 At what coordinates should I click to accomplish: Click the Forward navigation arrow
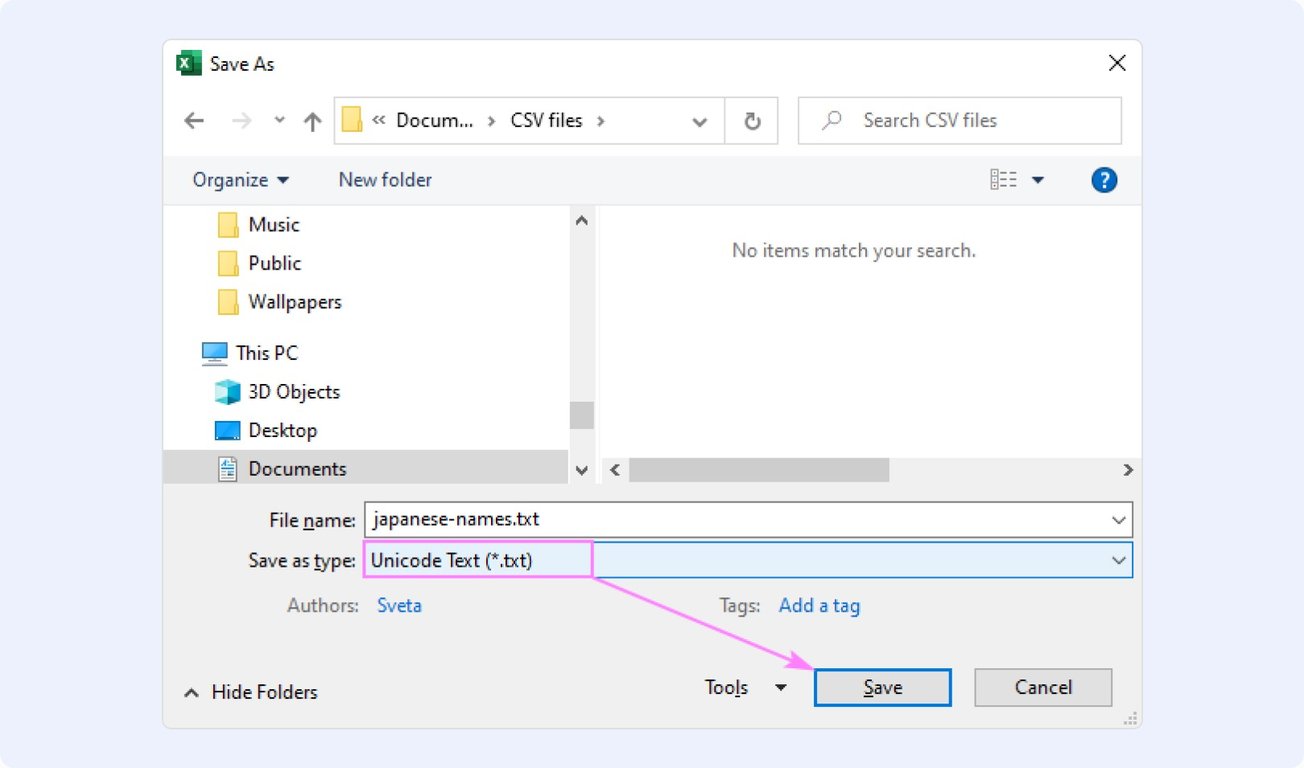242,121
